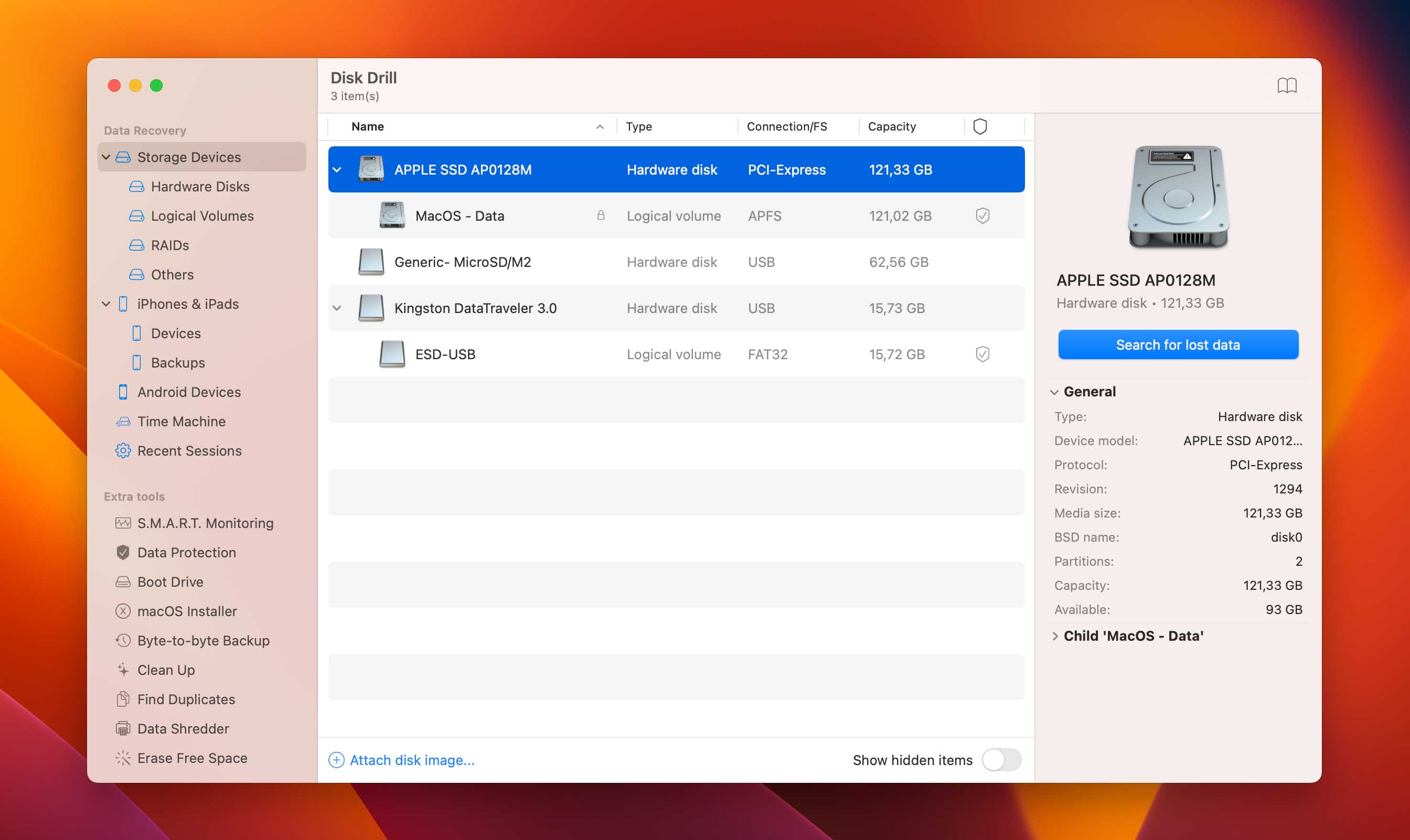
Task: Click the Generic- MicroSD/M2 disk icon
Action: 371,262
